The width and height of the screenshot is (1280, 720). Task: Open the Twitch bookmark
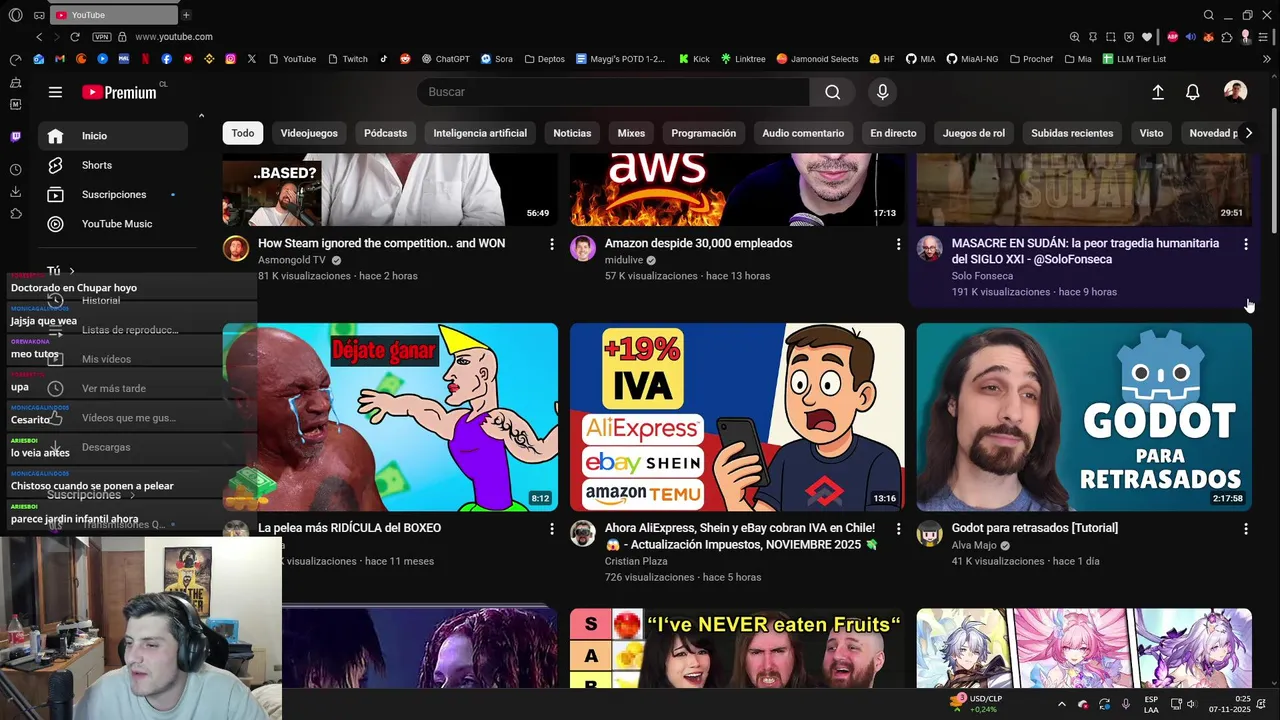pos(347,59)
